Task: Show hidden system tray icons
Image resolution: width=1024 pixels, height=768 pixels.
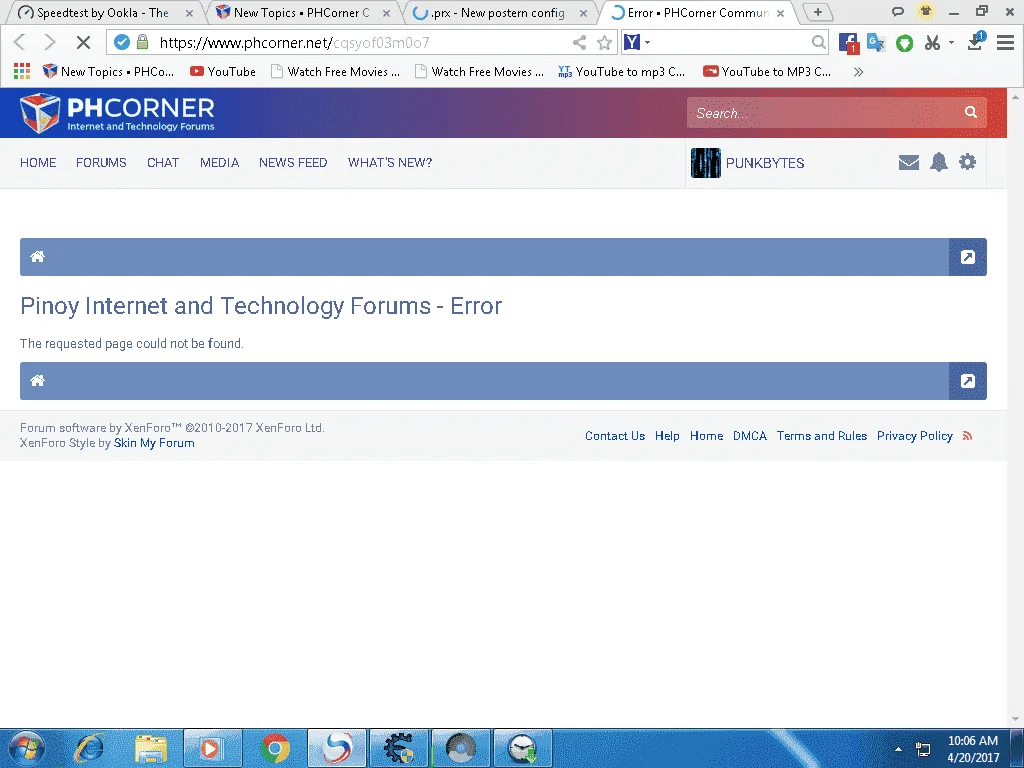Action: 899,749
